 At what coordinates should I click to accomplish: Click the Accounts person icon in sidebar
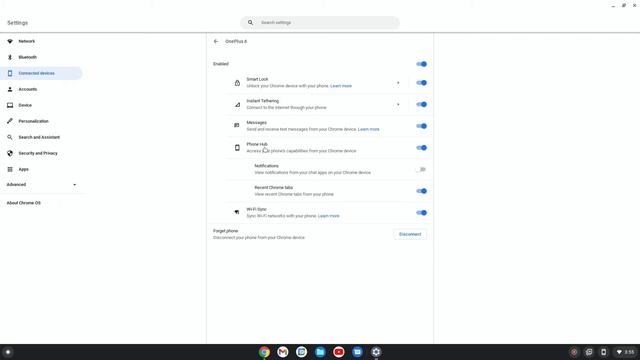pos(10,89)
